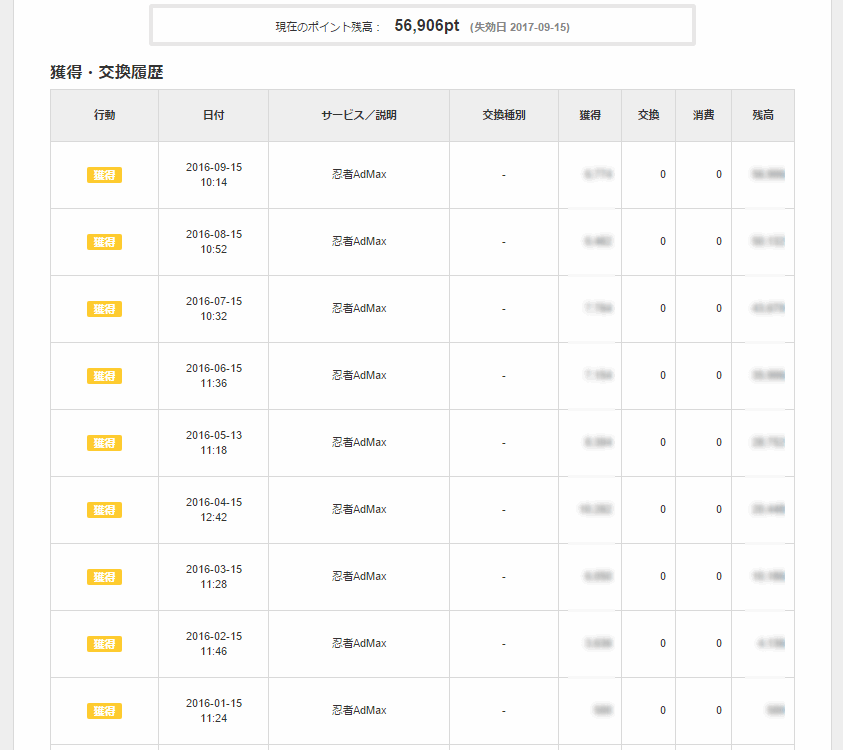Image resolution: width=843 pixels, height=750 pixels.
Task: Select the 消費 column header
Action: tap(704, 115)
